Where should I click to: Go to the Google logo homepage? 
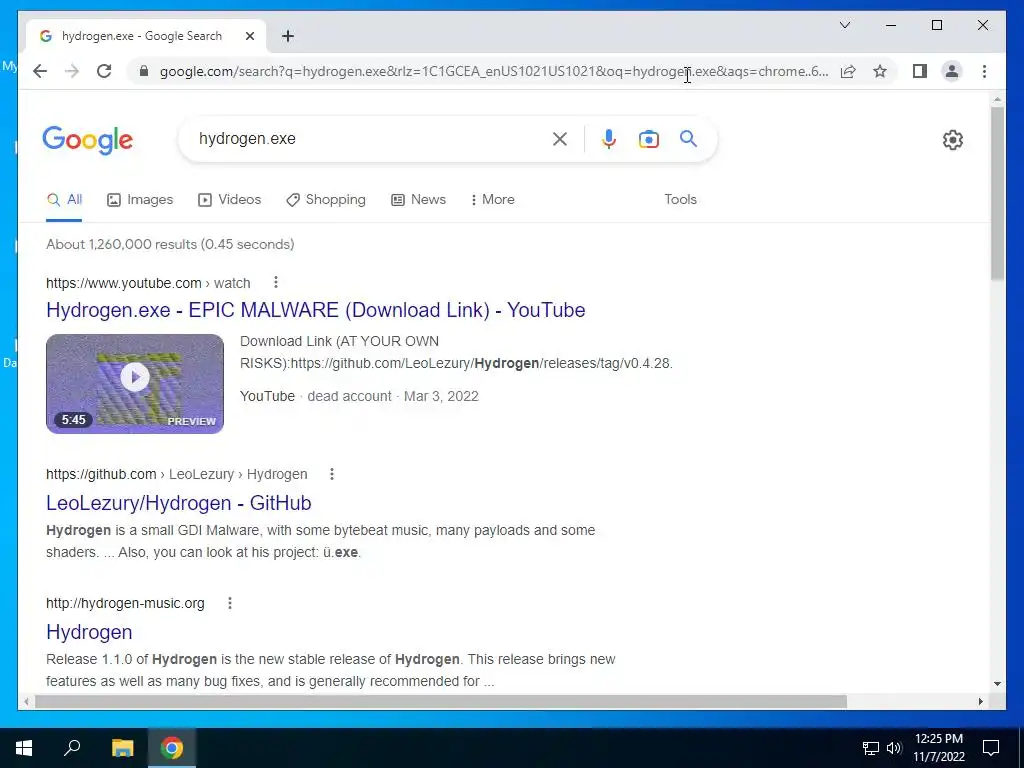pos(88,140)
